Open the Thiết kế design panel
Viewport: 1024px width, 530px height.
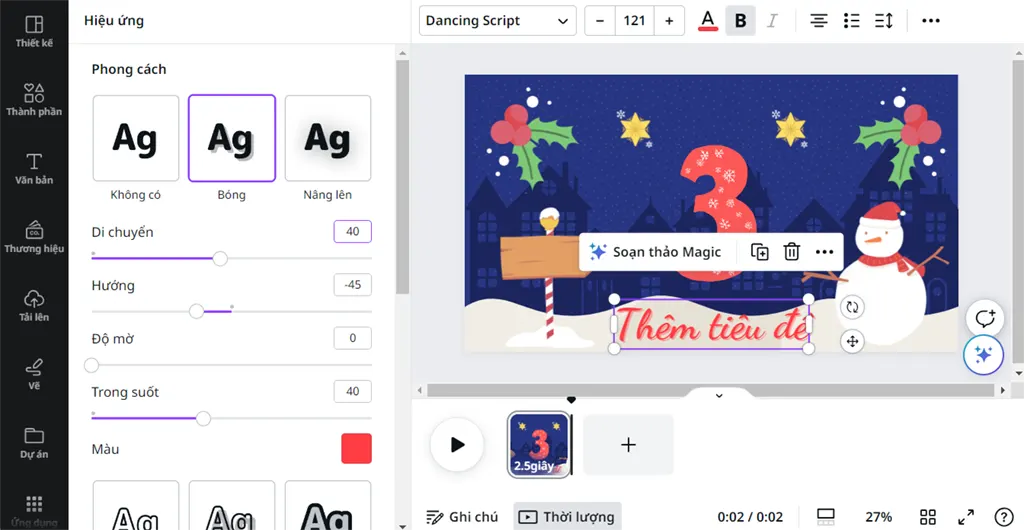pyautogui.click(x=34, y=31)
